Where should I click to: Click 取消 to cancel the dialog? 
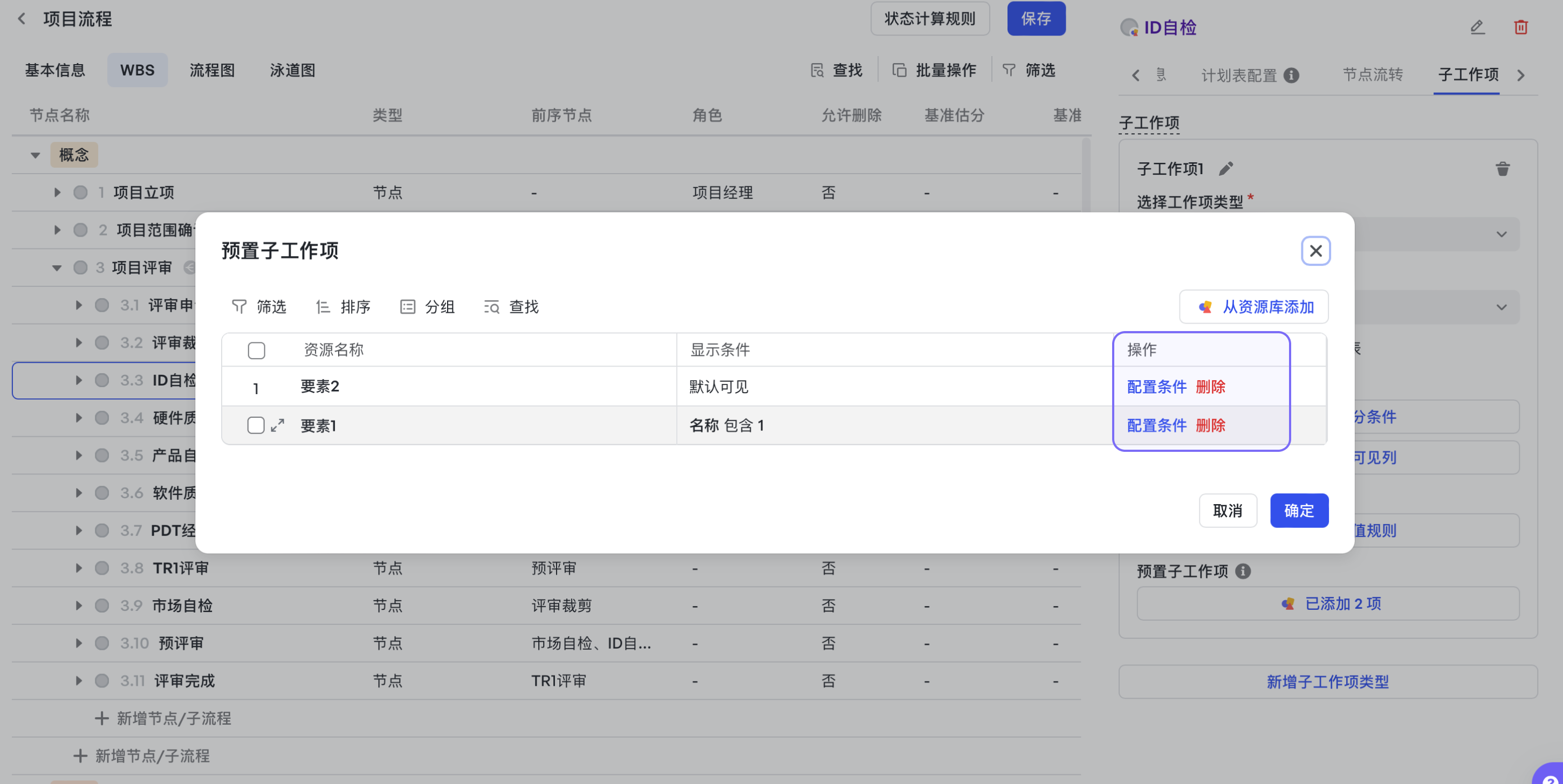point(1228,511)
